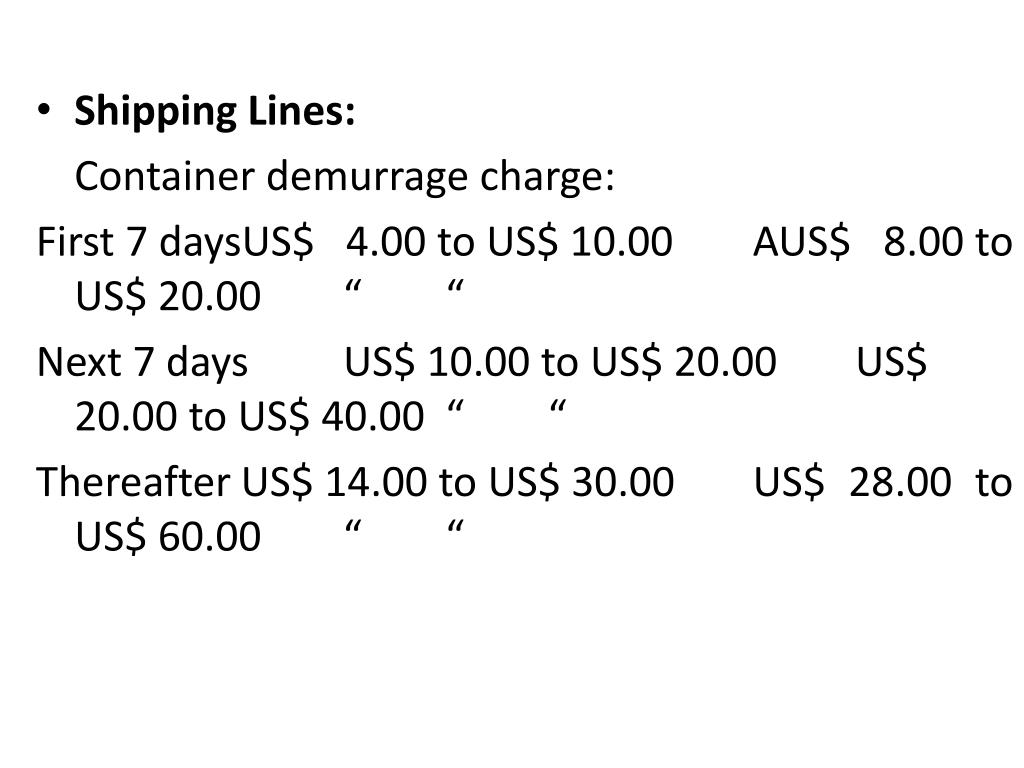This screenshot has height=768, width=1024.
Task: Click the '8.00 to' text
Action: [948, 242]
